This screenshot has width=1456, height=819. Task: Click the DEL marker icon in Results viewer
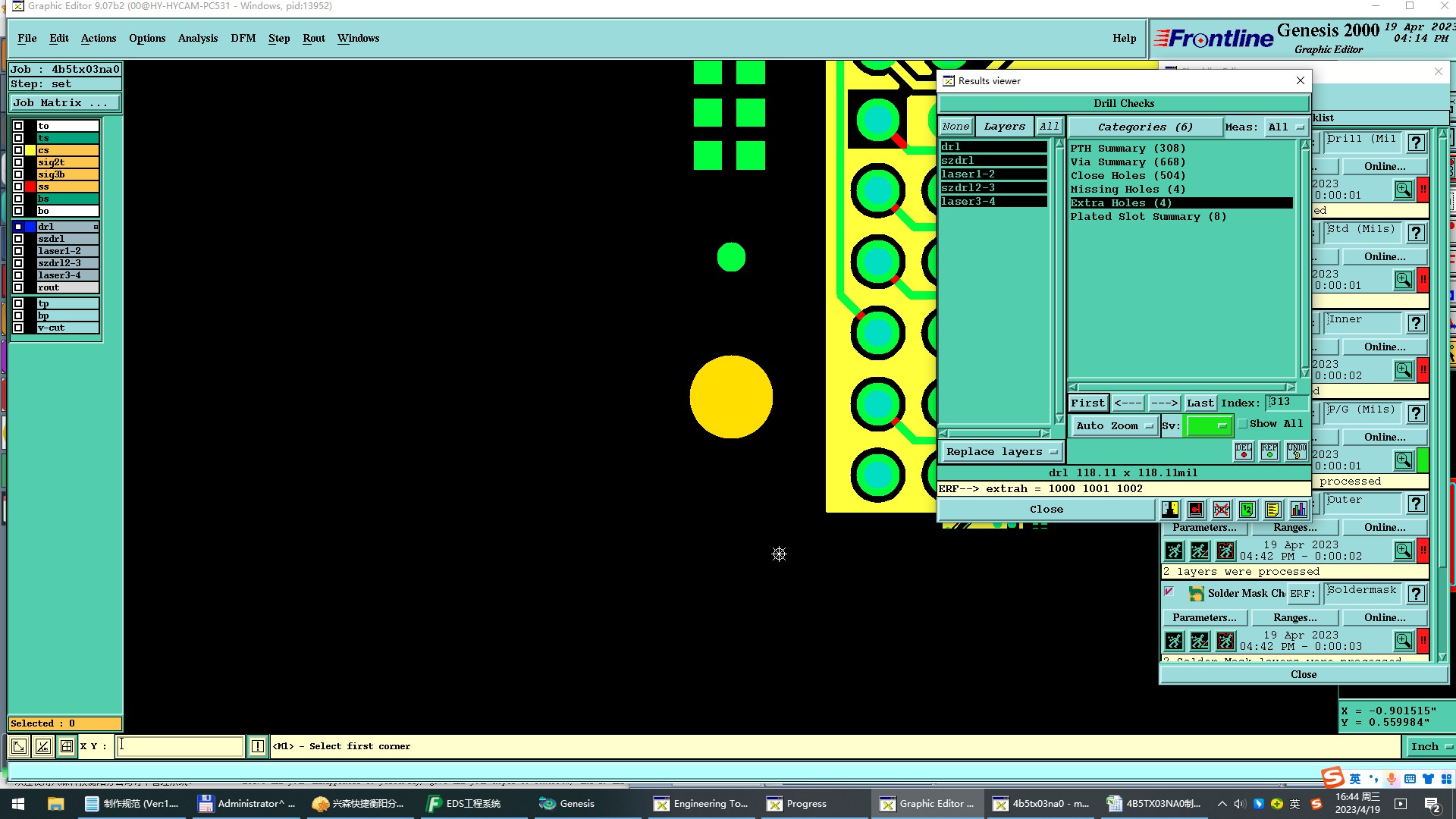coord(1244,451)
